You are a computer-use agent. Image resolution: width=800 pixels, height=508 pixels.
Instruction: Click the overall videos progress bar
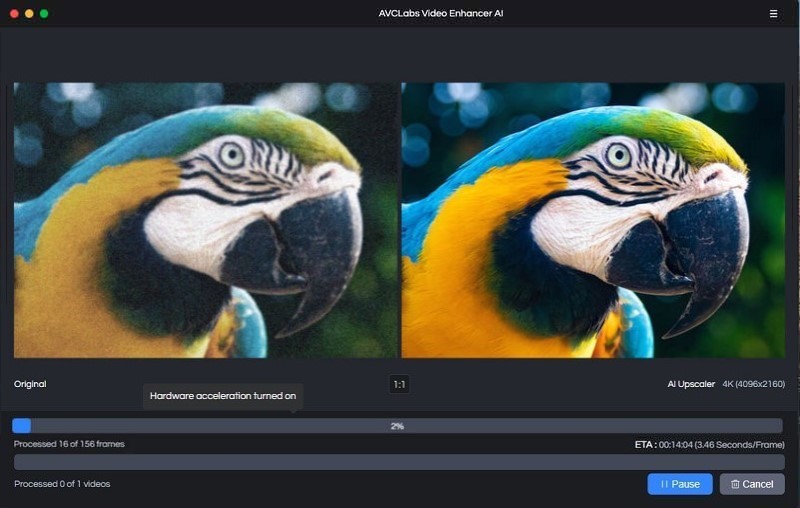[399, 462]
